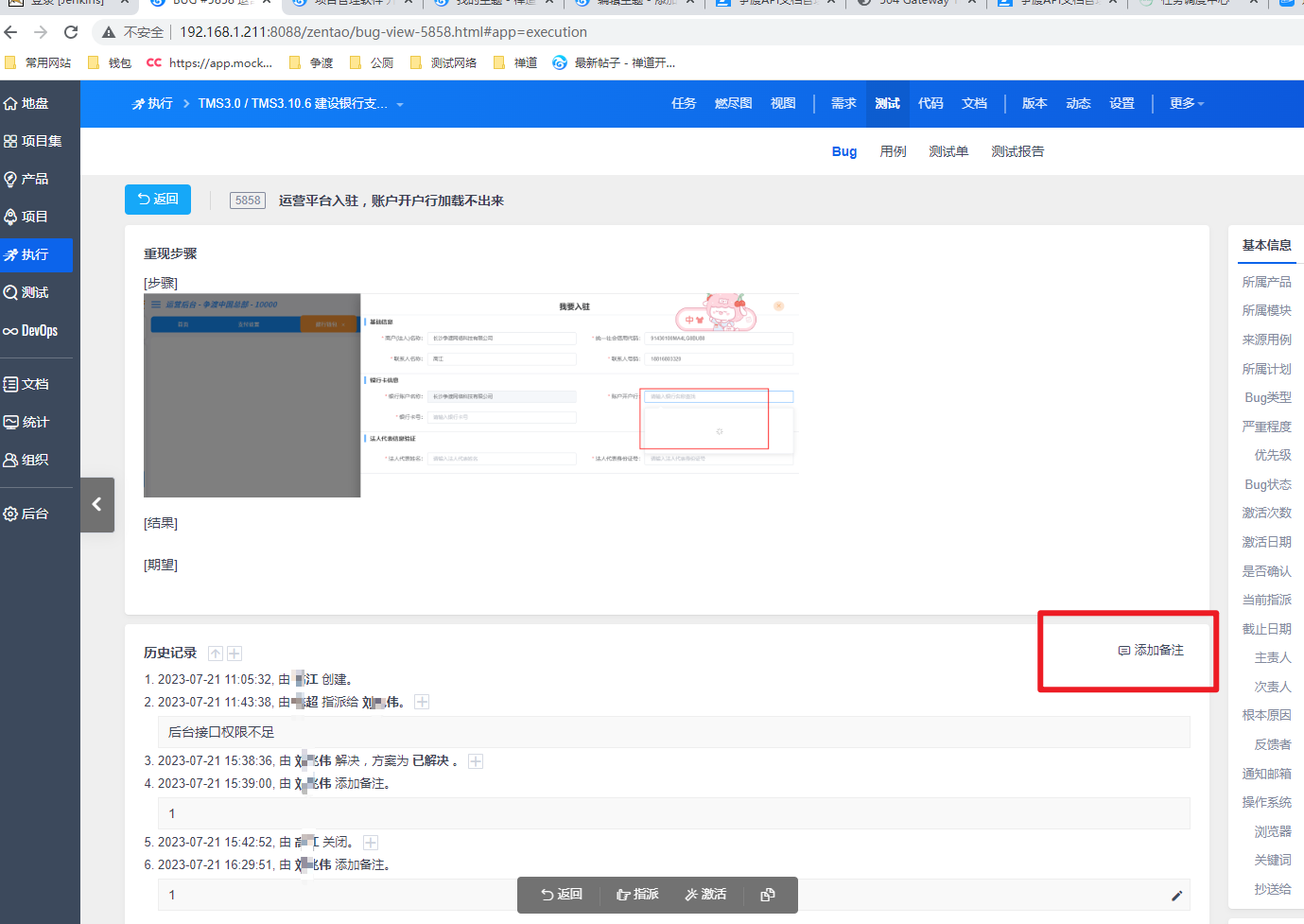Expand details of history record 2

(422, 702)
